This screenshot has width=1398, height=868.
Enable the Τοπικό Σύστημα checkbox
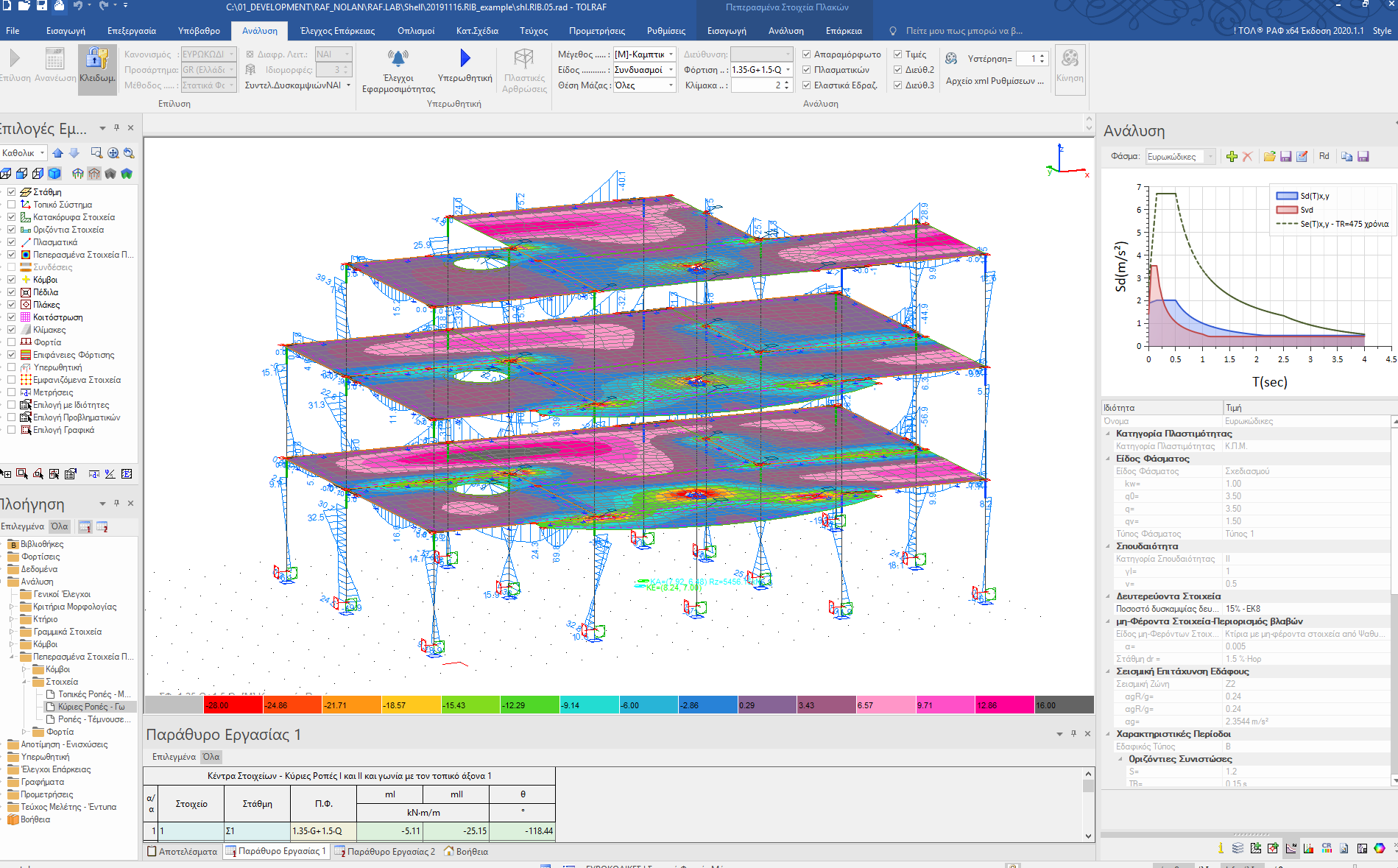12,205
